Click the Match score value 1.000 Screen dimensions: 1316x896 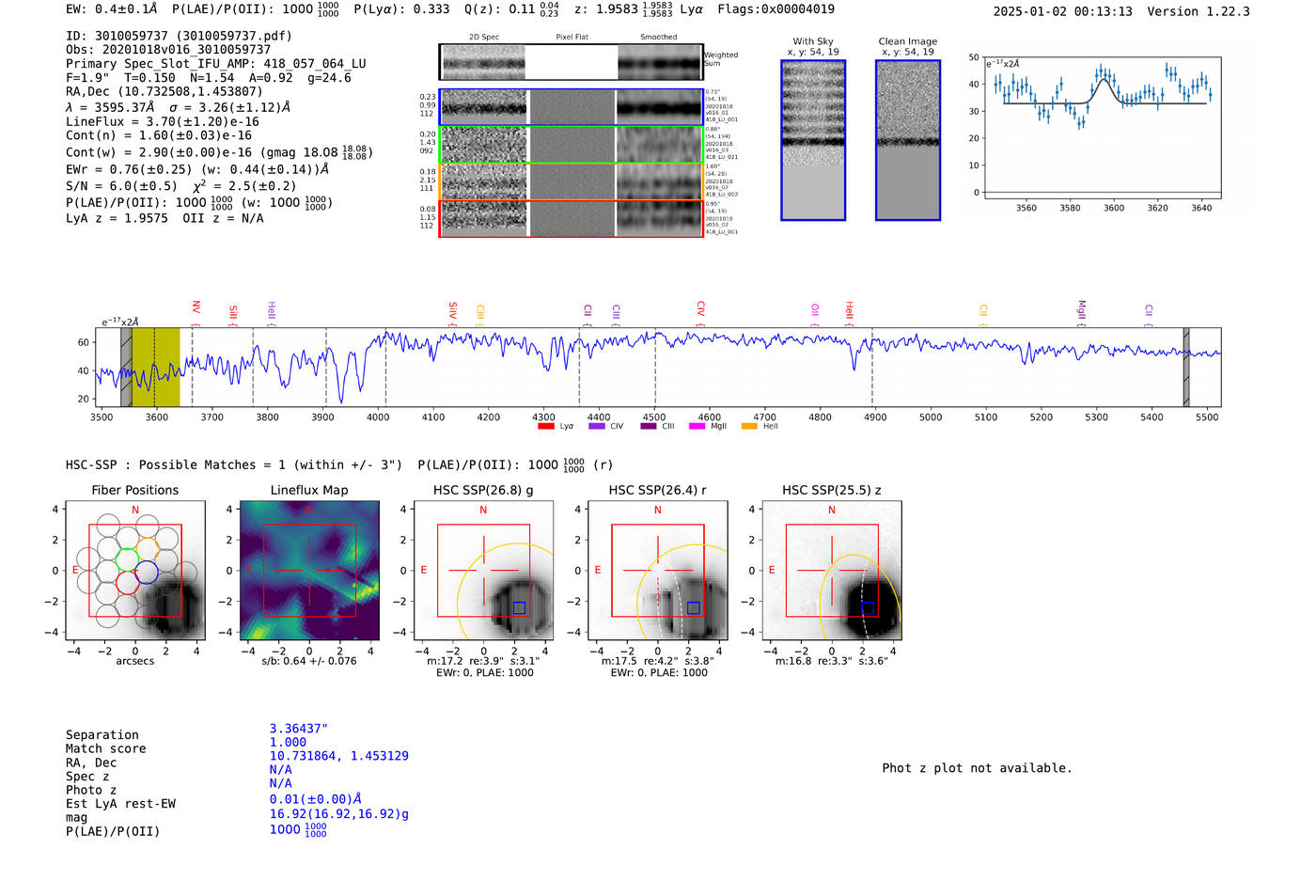click(288, 743)
